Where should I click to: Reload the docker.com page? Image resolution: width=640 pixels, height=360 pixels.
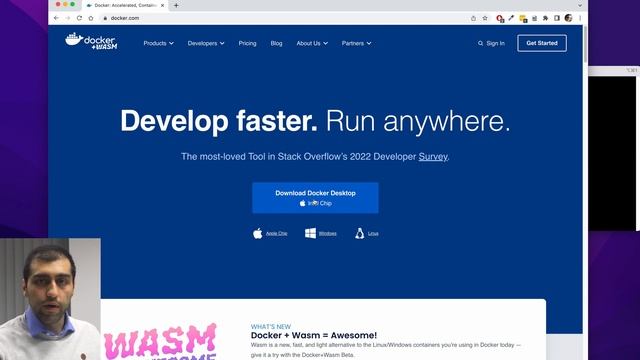pyautogui.click(x=79, y=18)
